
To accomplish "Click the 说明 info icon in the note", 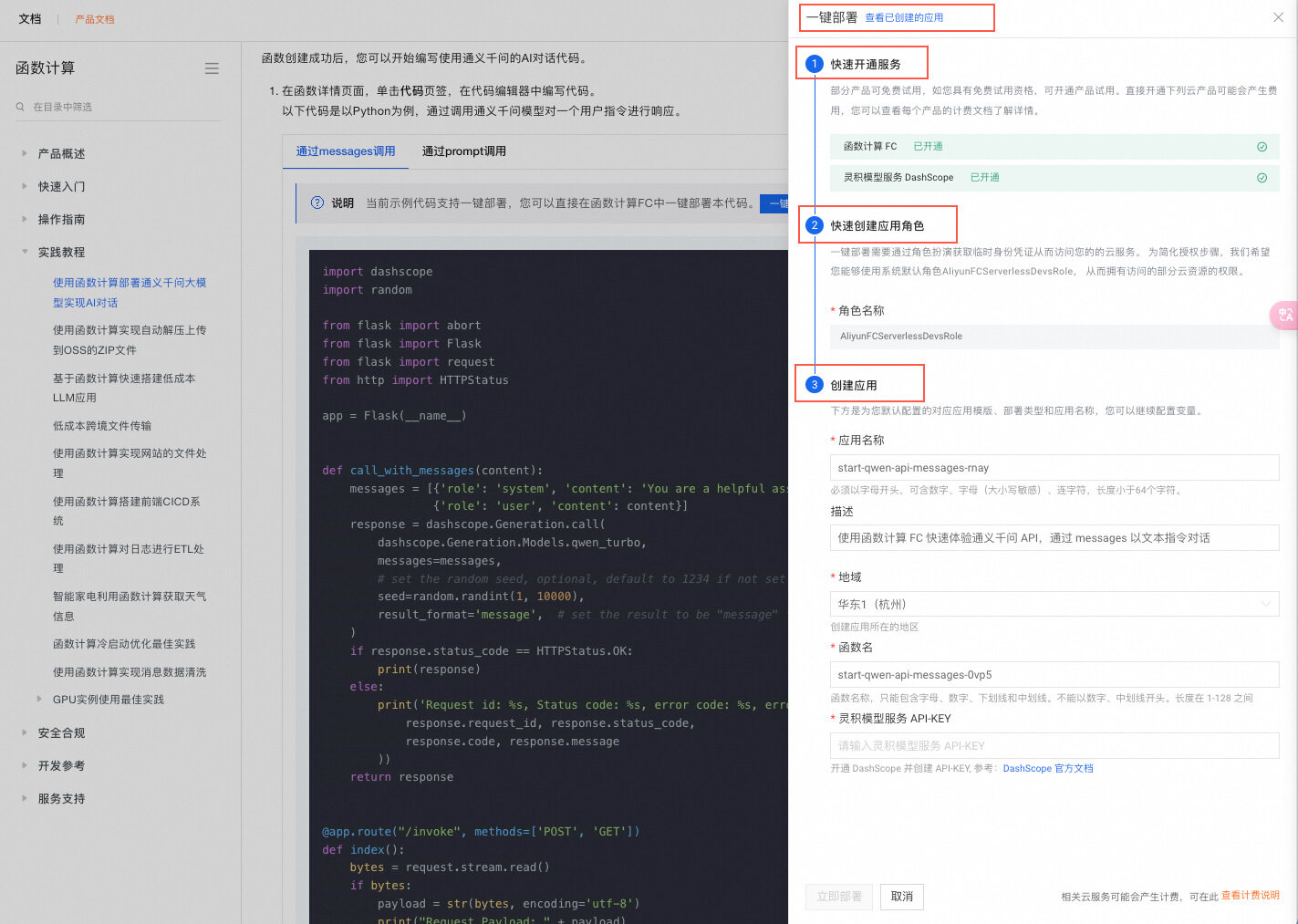I will click(317, 202).
